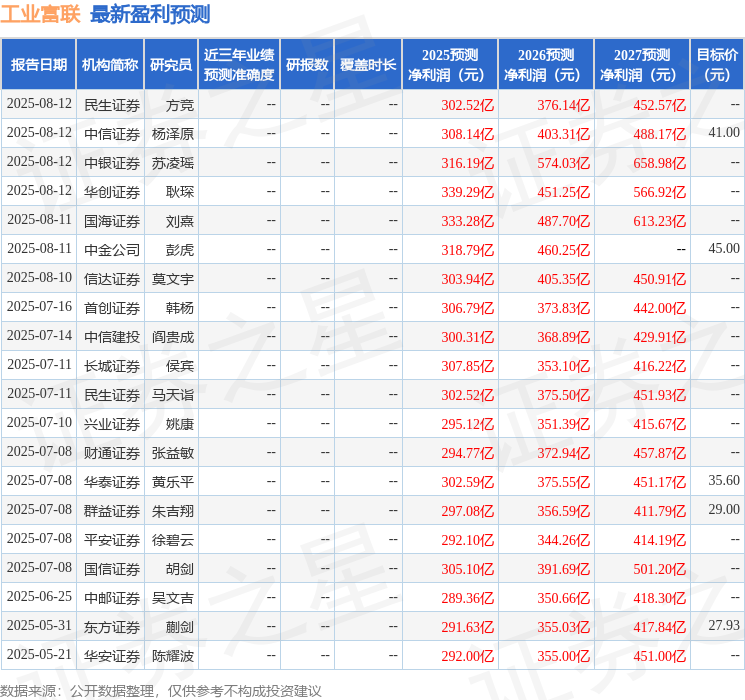
Task: Select the 东方证券 institution cell
Action: [112, 627]
